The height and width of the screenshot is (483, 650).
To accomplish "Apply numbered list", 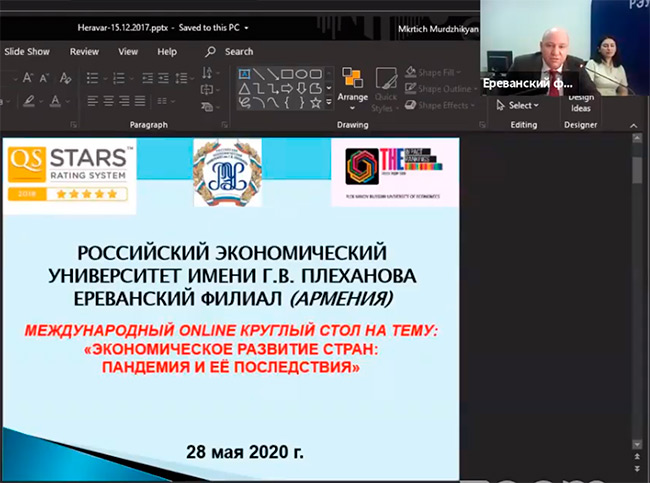I will pyautogui.click(x=119, y=78).
